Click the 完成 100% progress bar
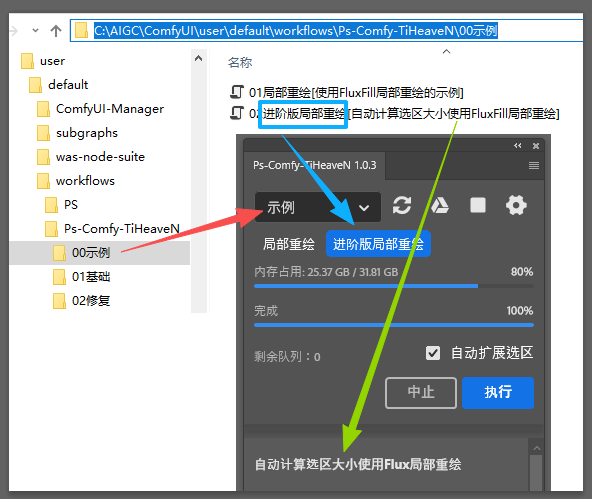The image size is (592, 499). (x=394, y=325)
